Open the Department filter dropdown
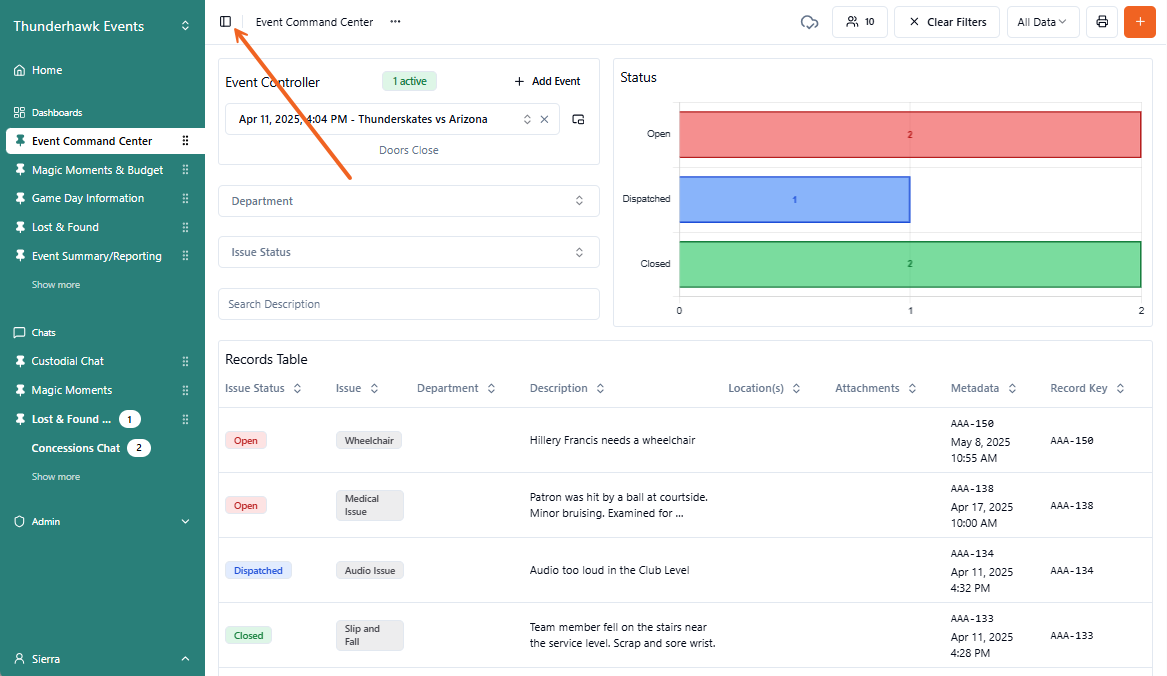 [x=408, y=201]
